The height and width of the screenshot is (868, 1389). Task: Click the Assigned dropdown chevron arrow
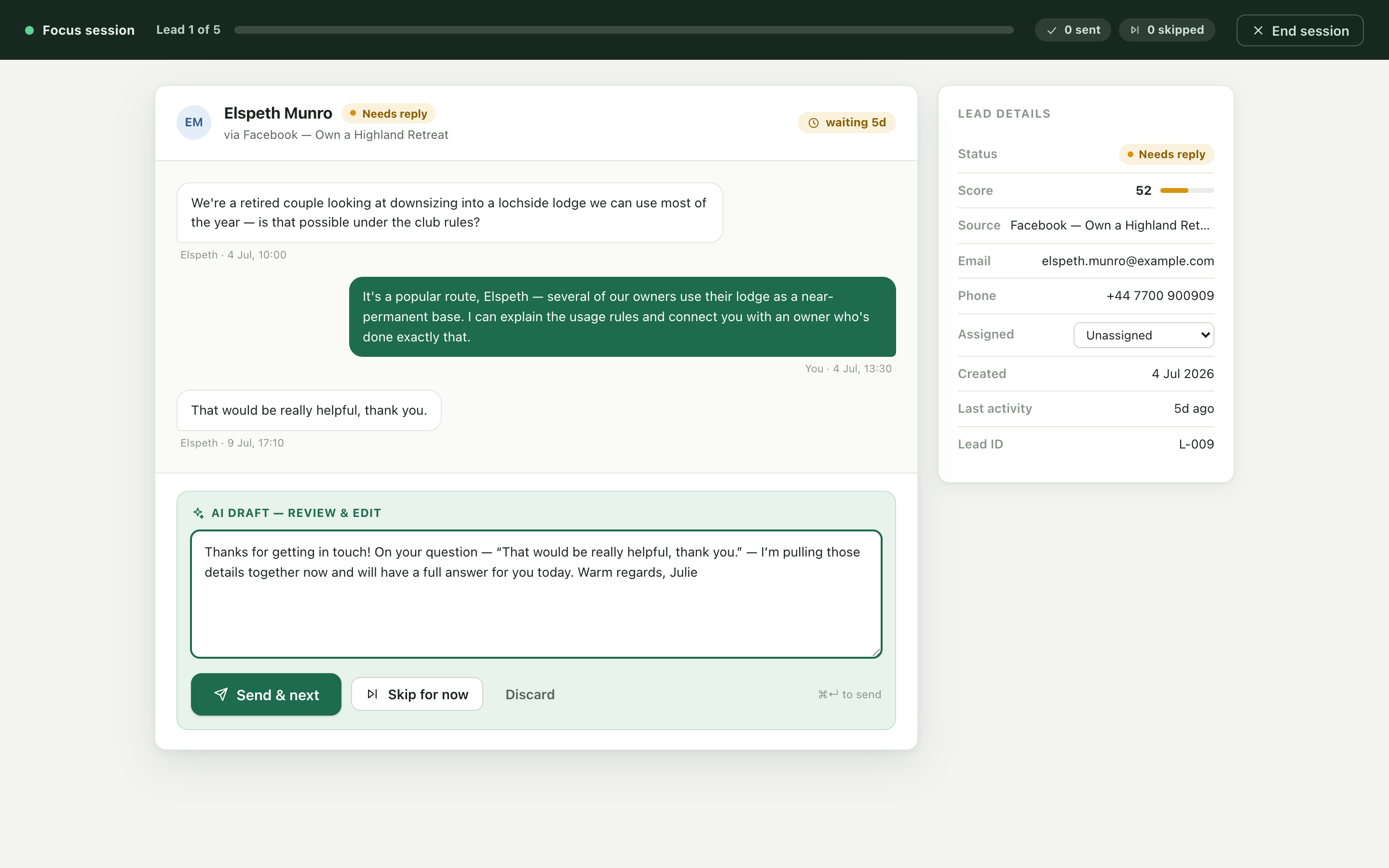click(x=1205, y=335)
